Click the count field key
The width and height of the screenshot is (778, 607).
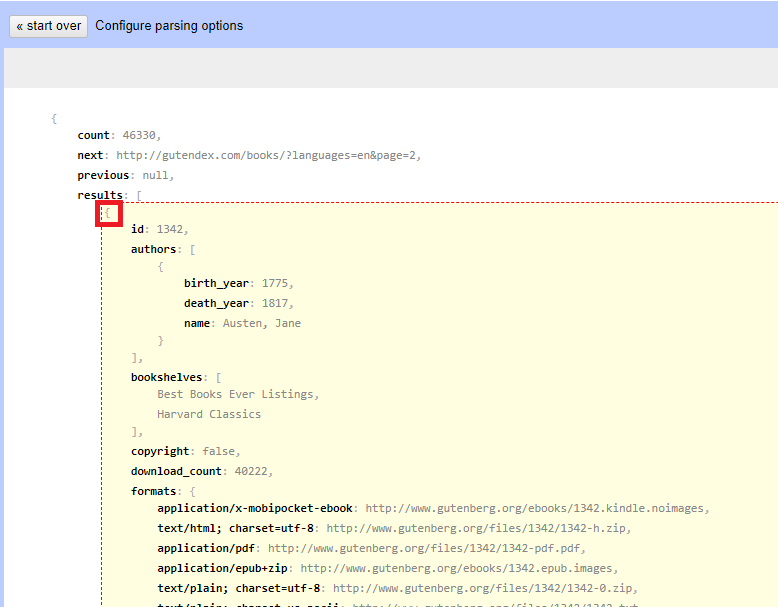point(93,135)
